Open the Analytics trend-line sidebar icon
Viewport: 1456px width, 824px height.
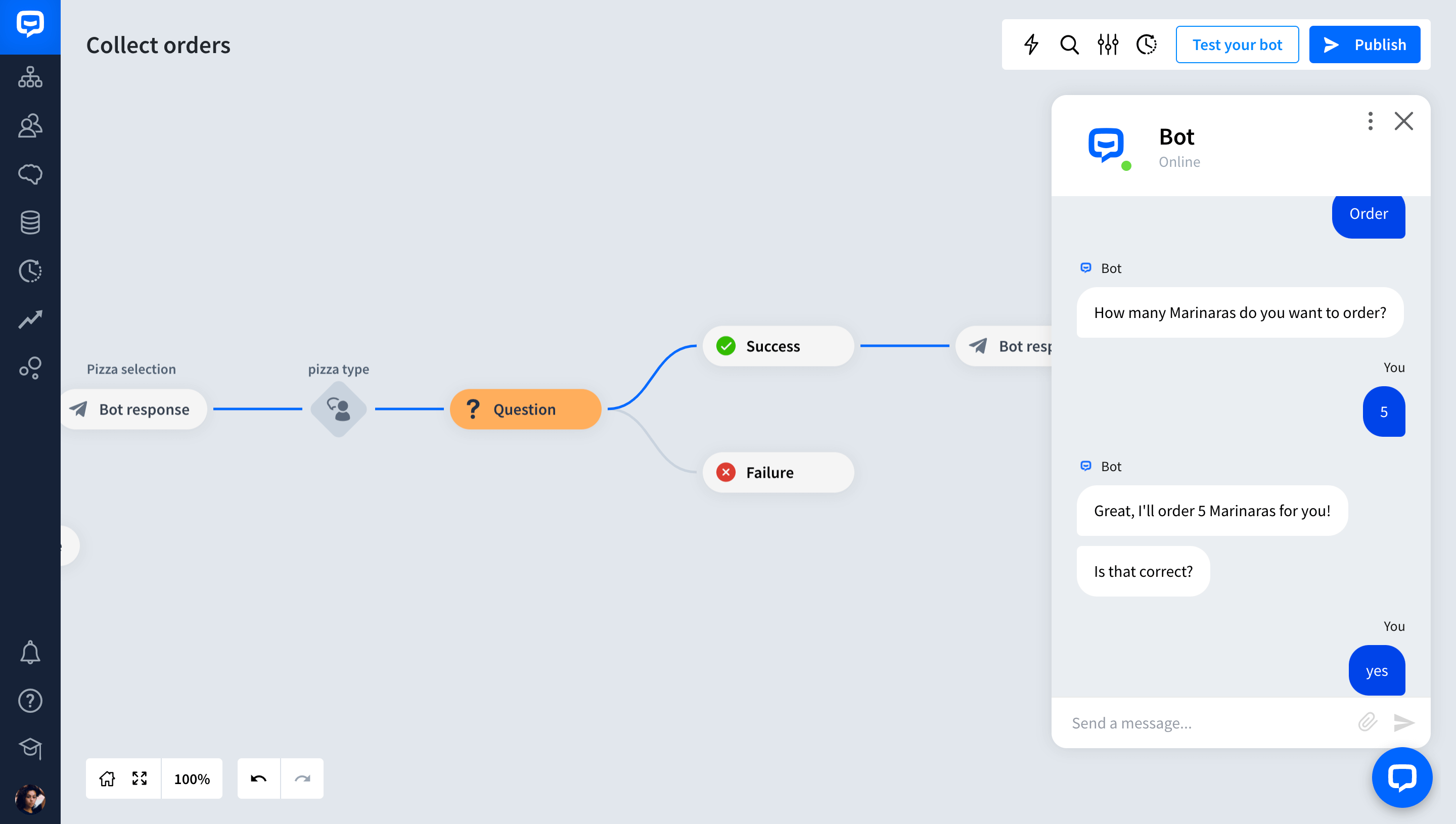tap(30, 319)
